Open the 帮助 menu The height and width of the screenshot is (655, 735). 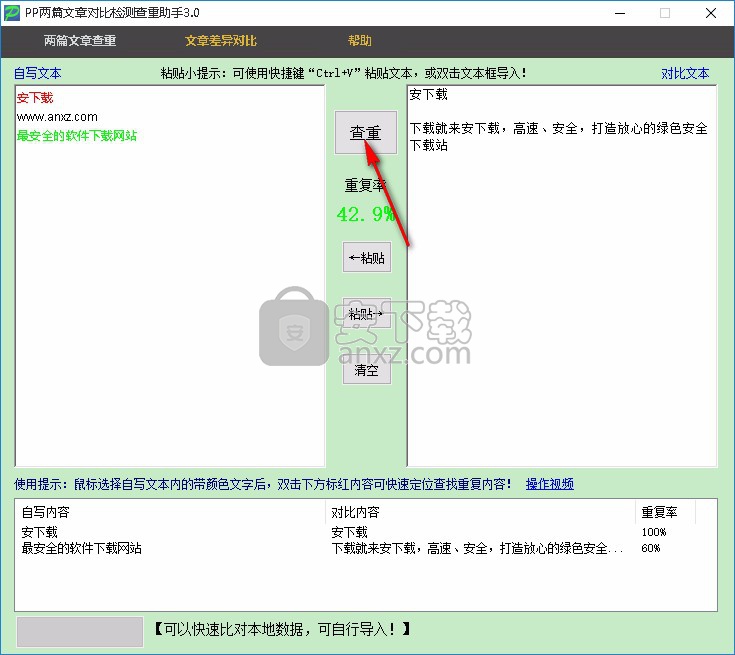click(360, 41)
